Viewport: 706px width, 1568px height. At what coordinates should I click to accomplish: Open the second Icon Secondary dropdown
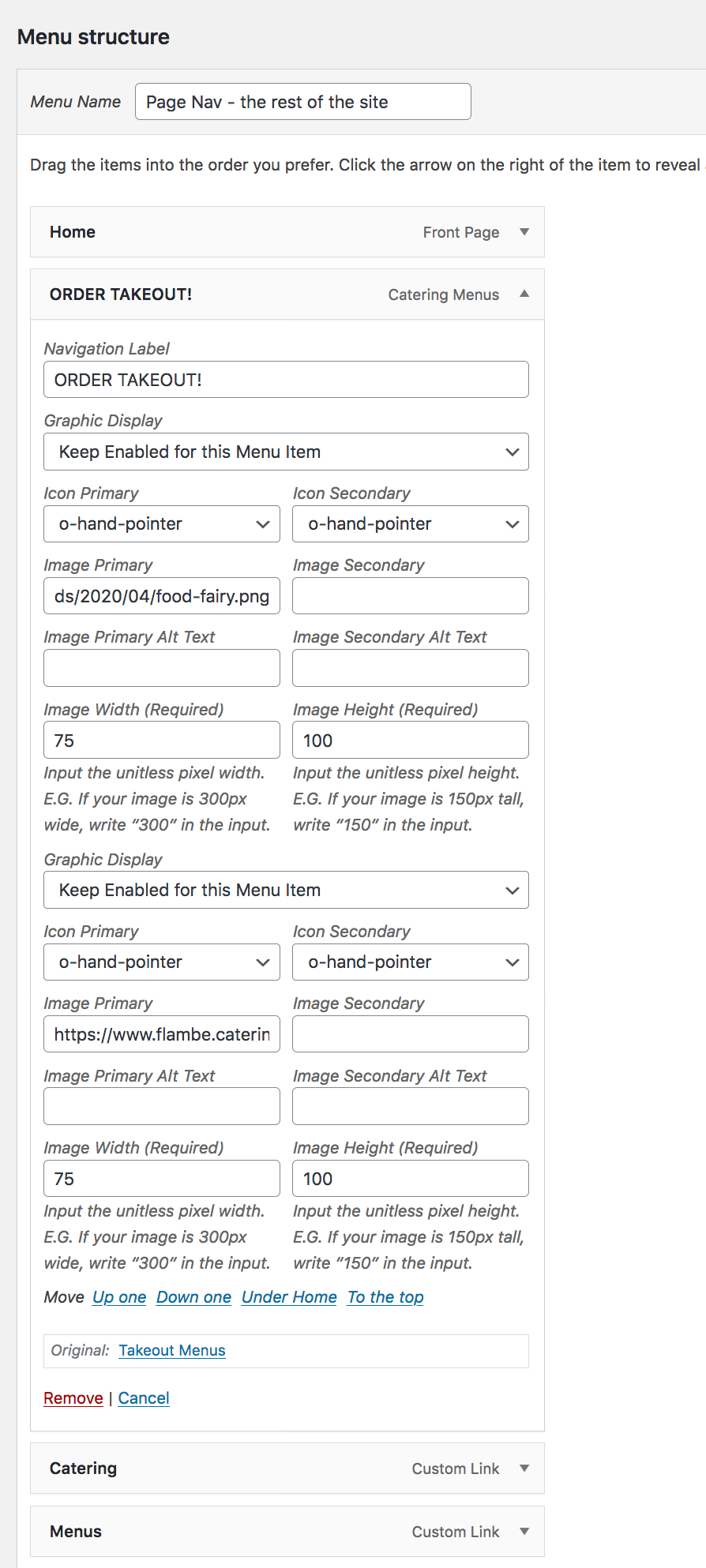click(411, 962)
